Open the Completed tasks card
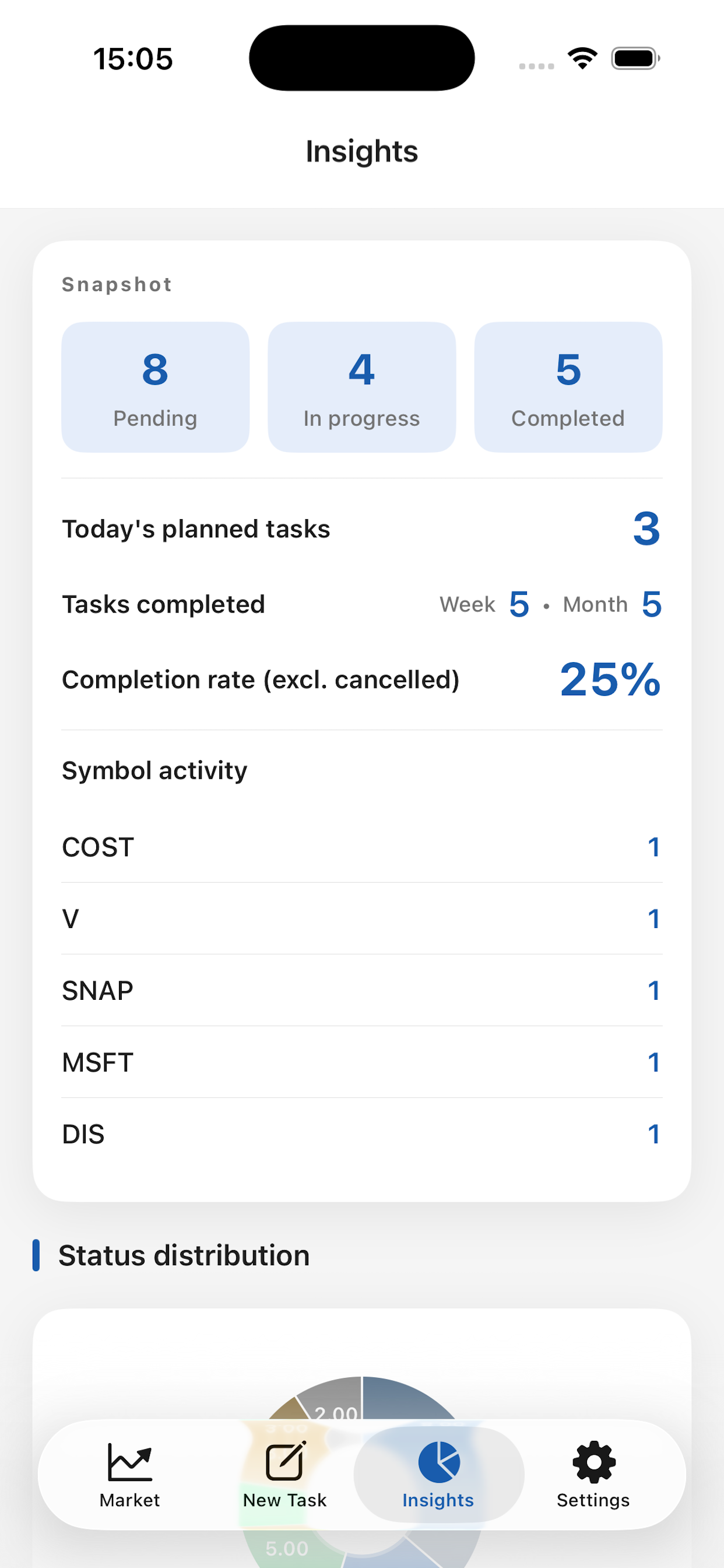The height and width of the screenshot is (1568, 724). [568, 387]
